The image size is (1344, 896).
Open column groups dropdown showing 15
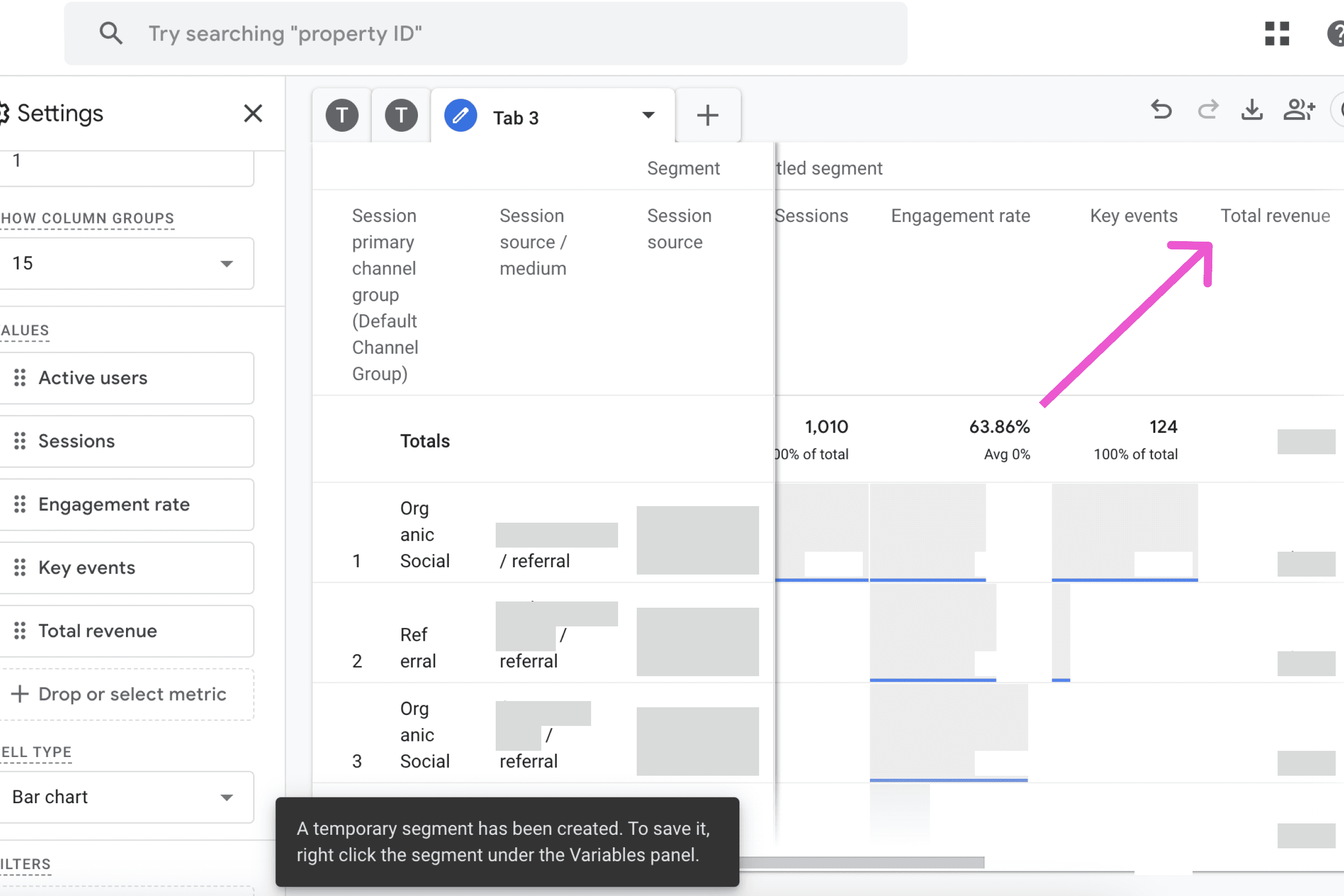(x=125, y=263)
